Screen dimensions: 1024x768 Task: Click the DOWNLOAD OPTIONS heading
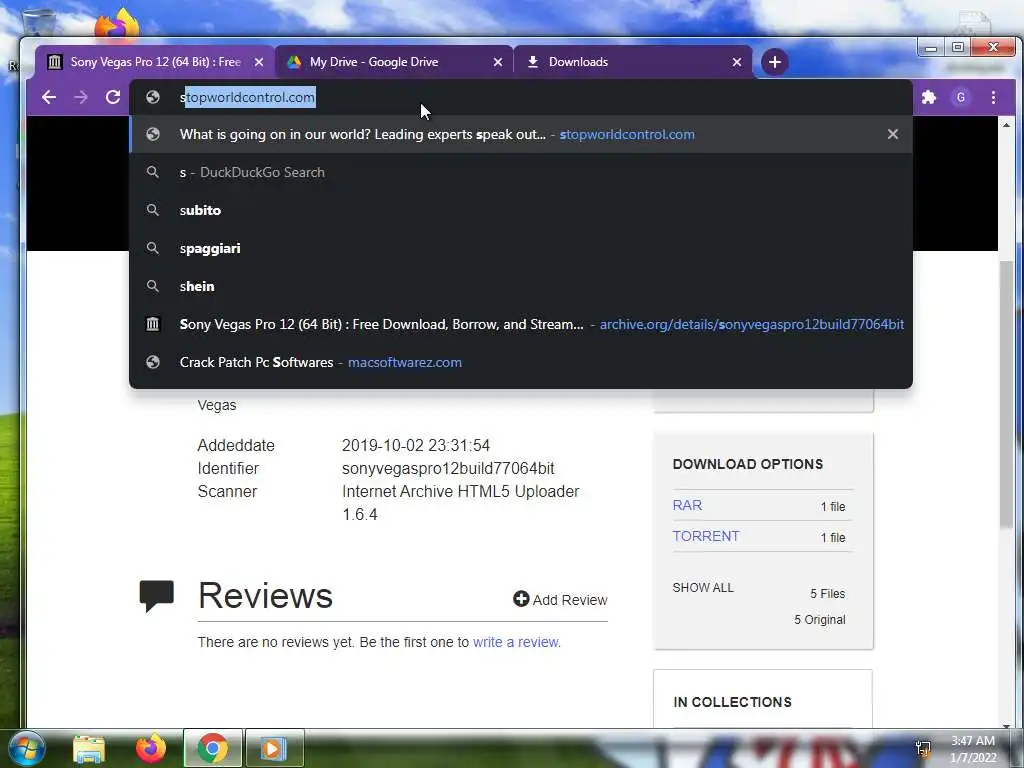pos(748,464)
